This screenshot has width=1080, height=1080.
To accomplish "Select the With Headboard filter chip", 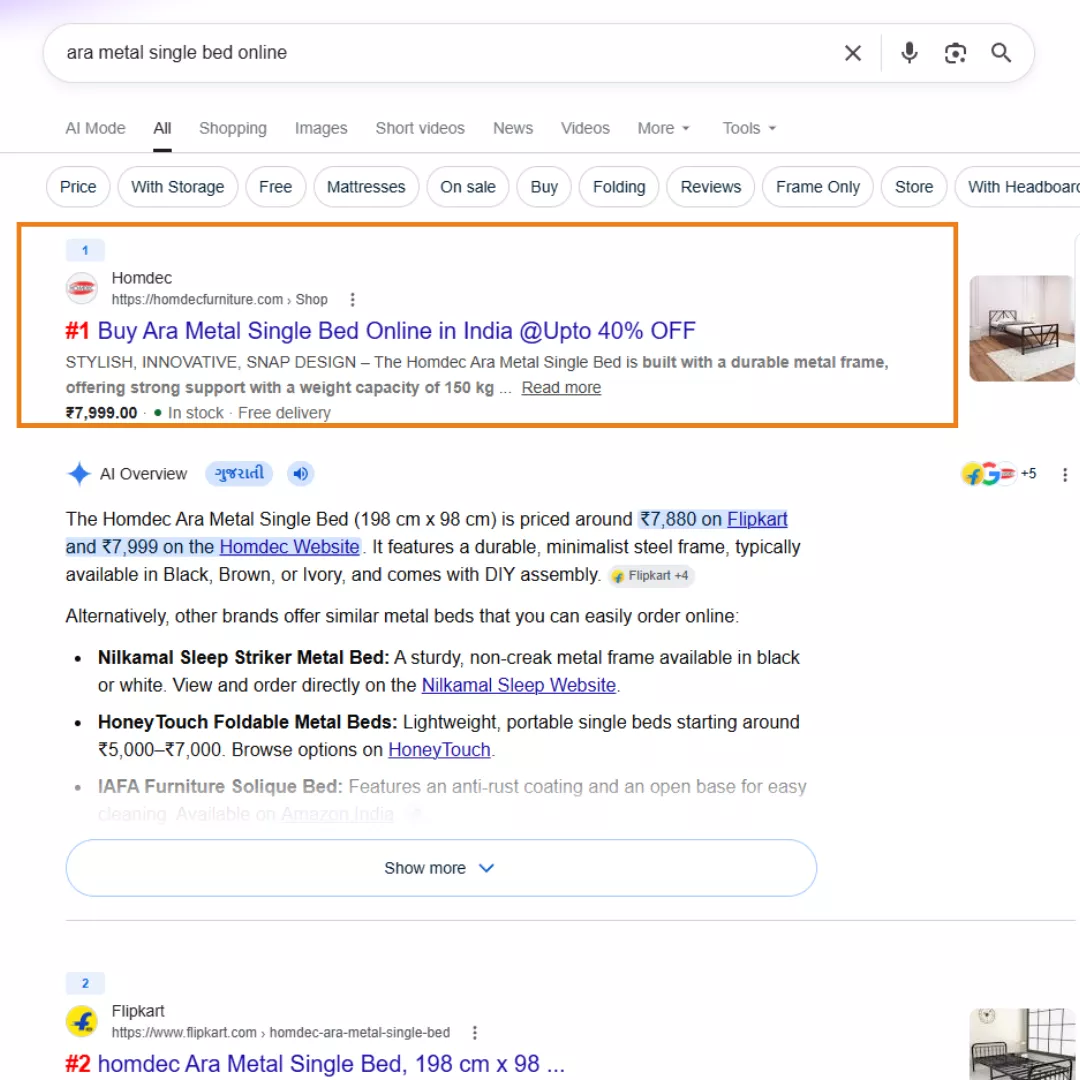I will tap(1019, 187).
